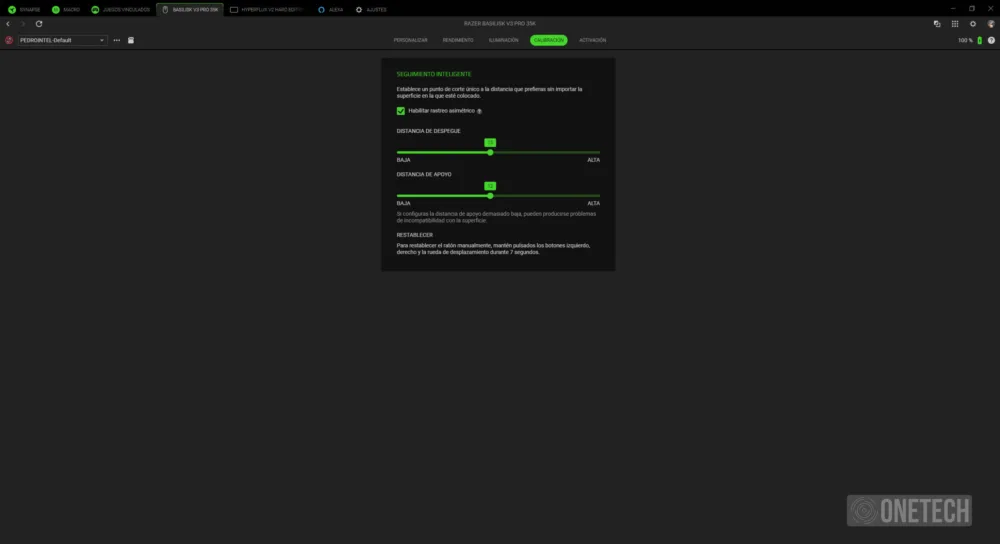
Task: Open the Synapse tab
Action: tap(24, 10)
